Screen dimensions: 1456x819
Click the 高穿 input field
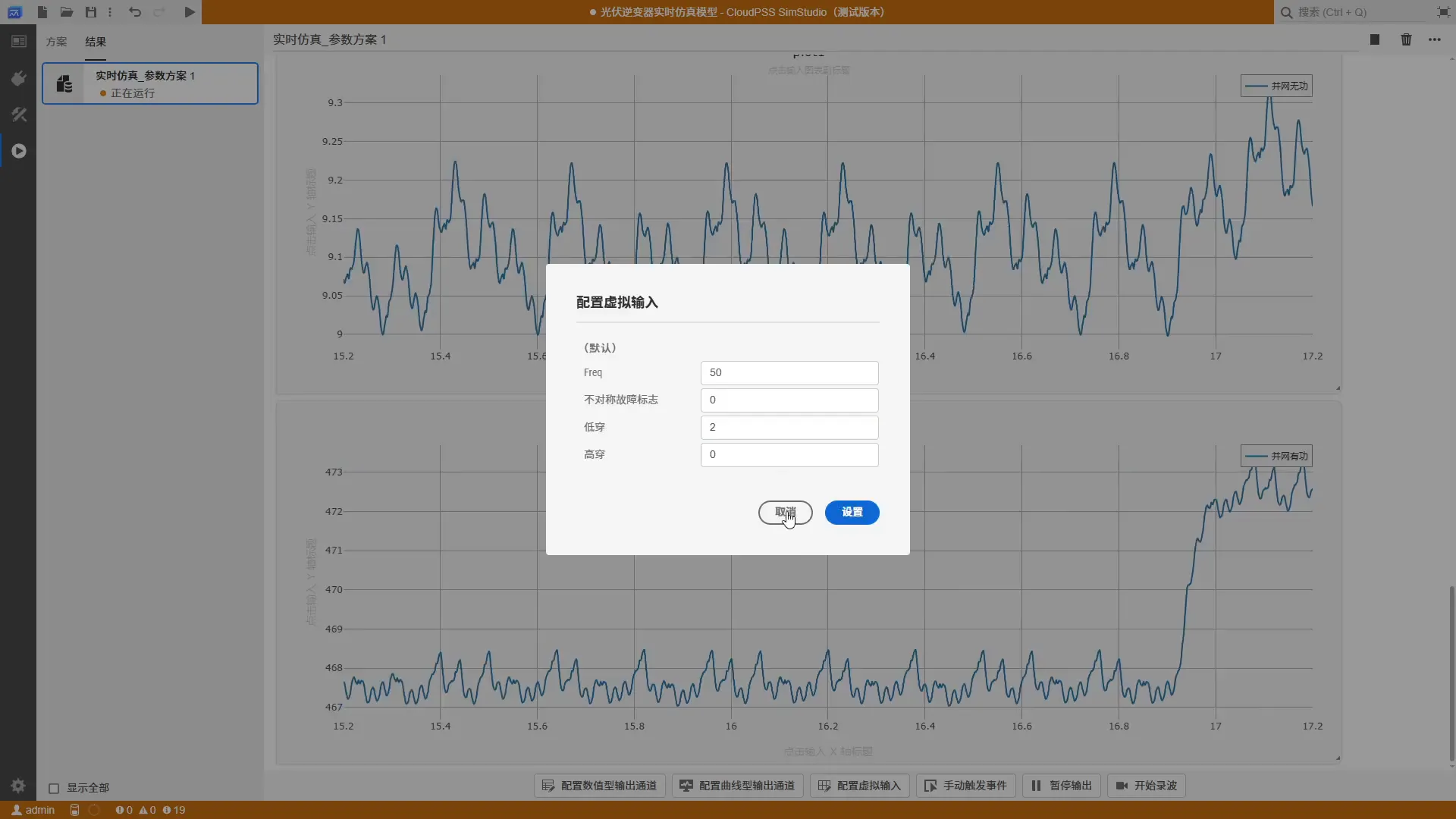[789, 455]
